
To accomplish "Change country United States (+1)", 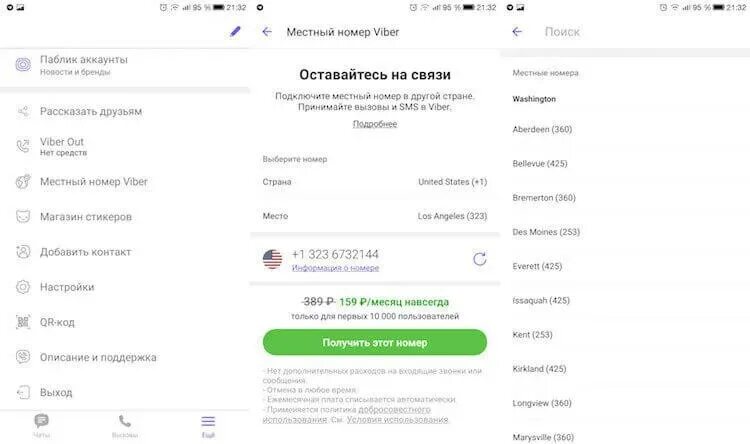I will point(375,182).
